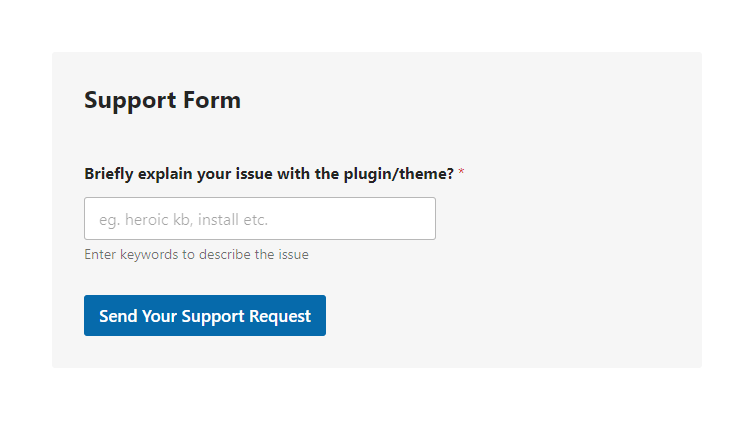Click 'plugin/theme?' in the question label

pos(399,174)
